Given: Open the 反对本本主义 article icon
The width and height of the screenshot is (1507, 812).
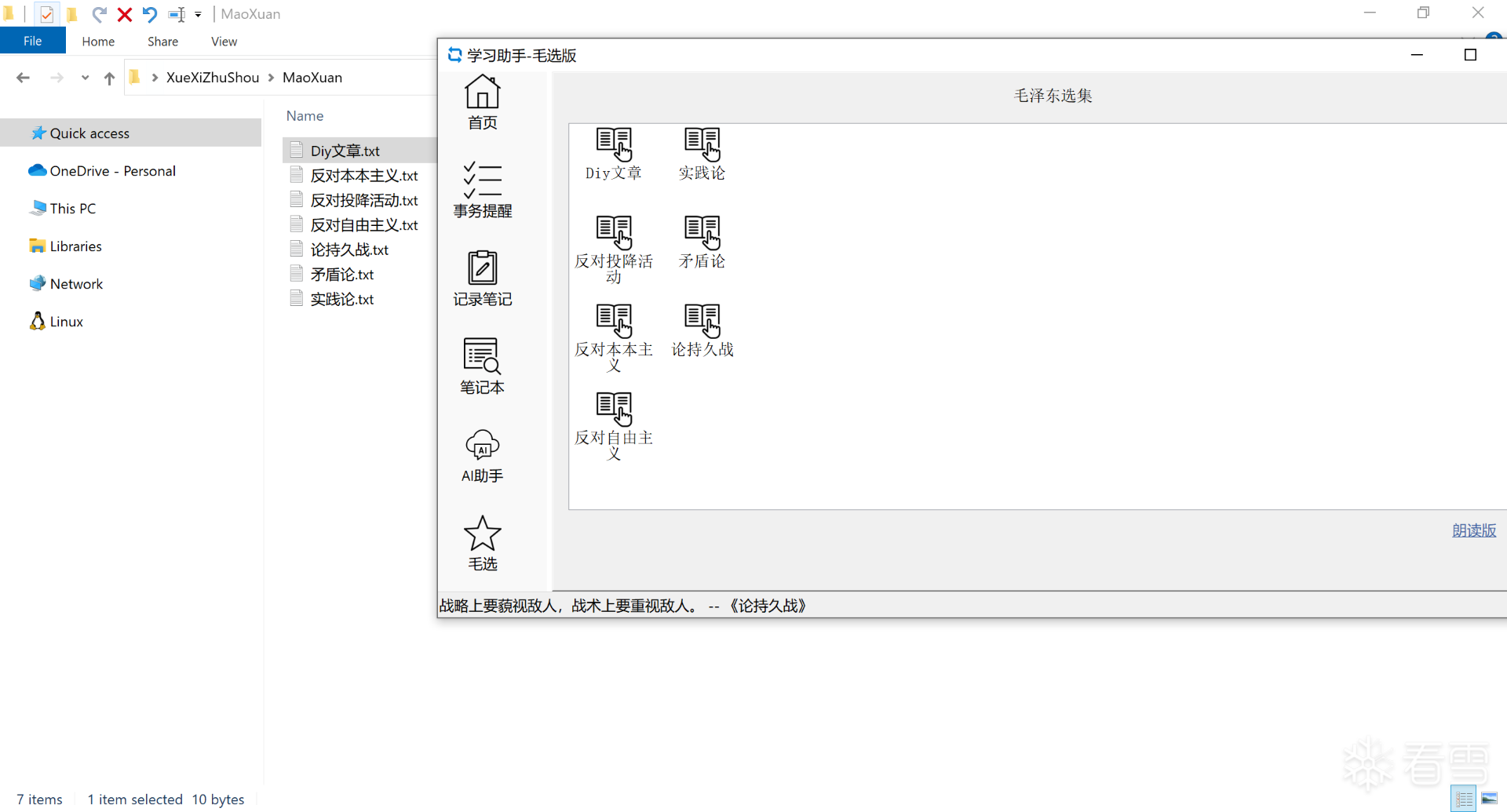Looking at the screenshot, I should pos(614,337).
